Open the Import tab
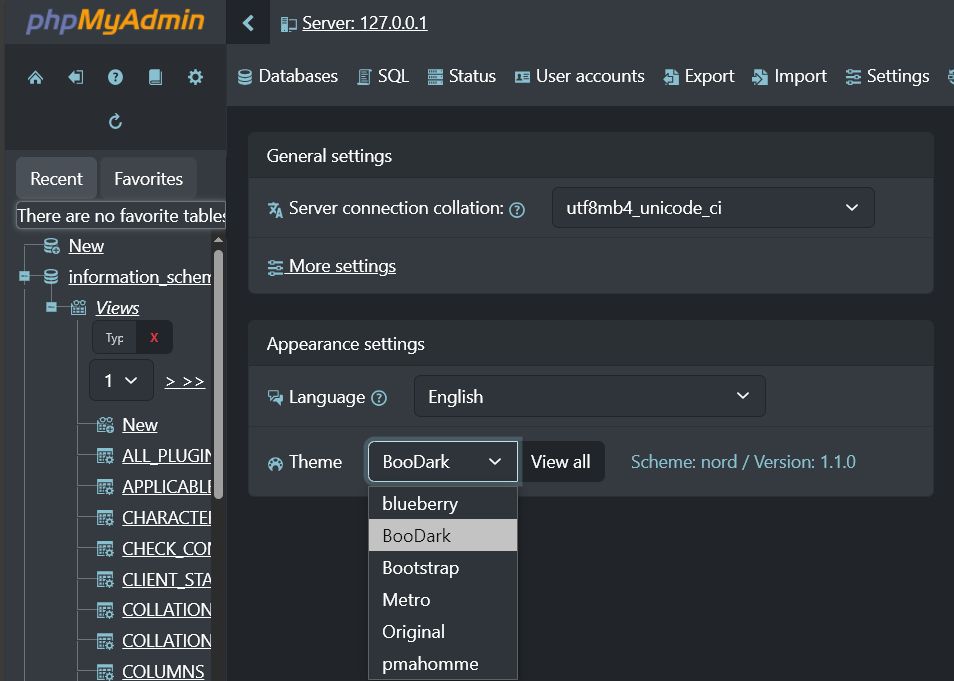Image resolution: width=954 pixels, height=681 pixels. tap(790, 77)
